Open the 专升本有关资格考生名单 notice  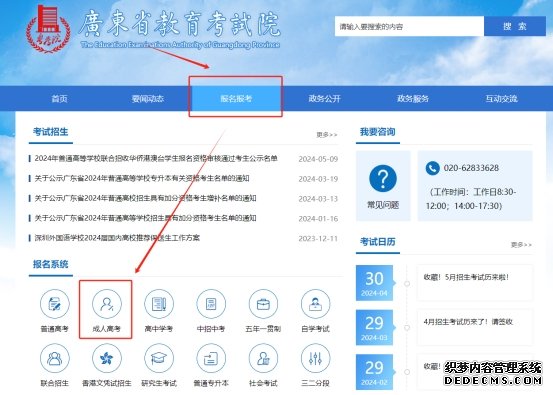click(142, 178)
